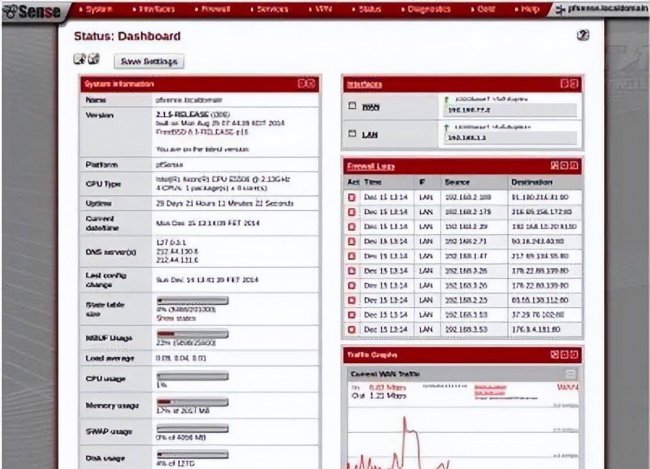Minimize the Traffic Graphs widget
650x469 pixels.
coord(564,354)
